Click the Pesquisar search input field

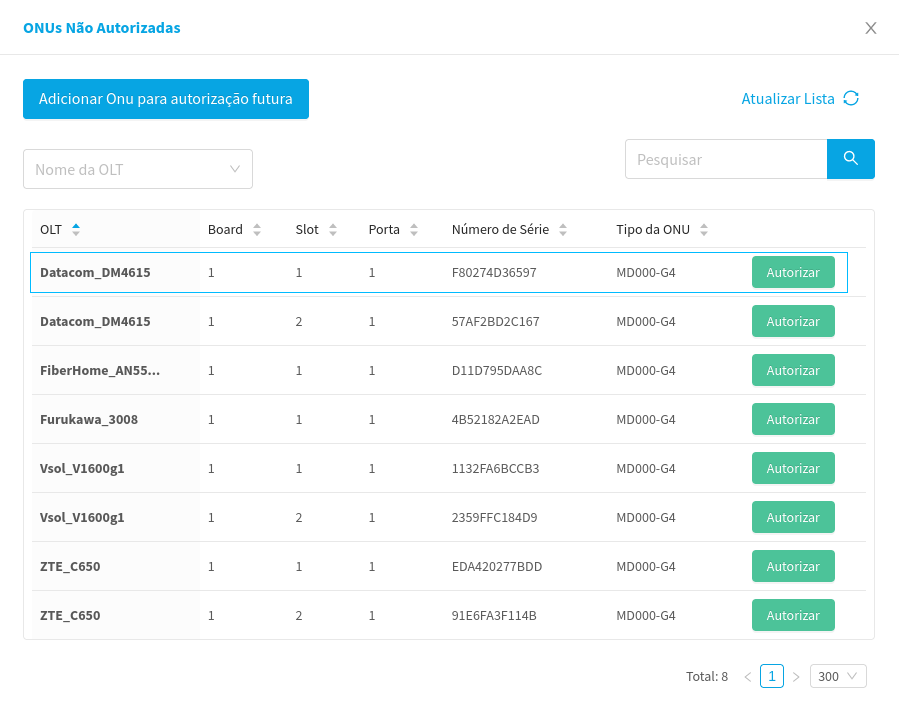click(x=726, y=159)
